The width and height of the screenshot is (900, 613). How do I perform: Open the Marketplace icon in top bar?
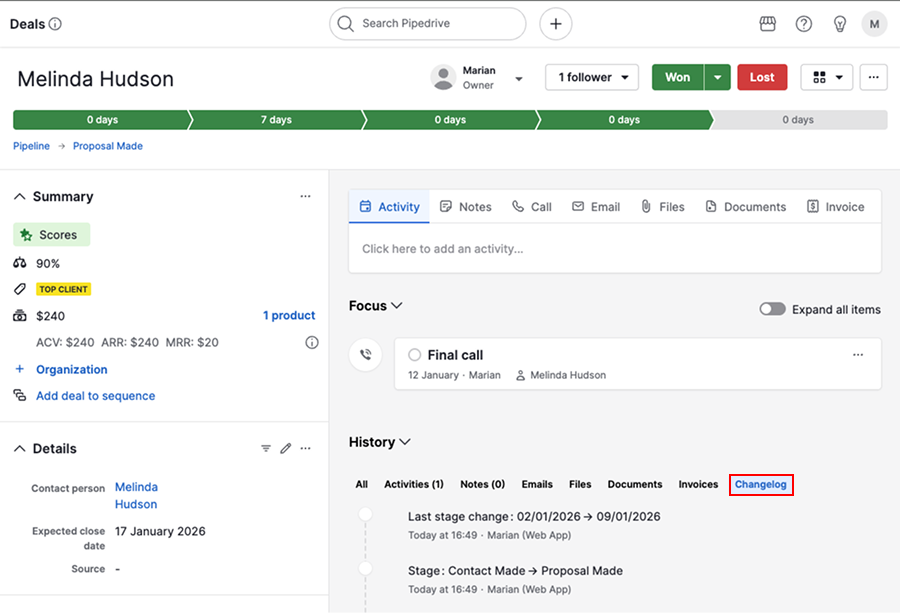pyautogui.click(x=768, y=24)
